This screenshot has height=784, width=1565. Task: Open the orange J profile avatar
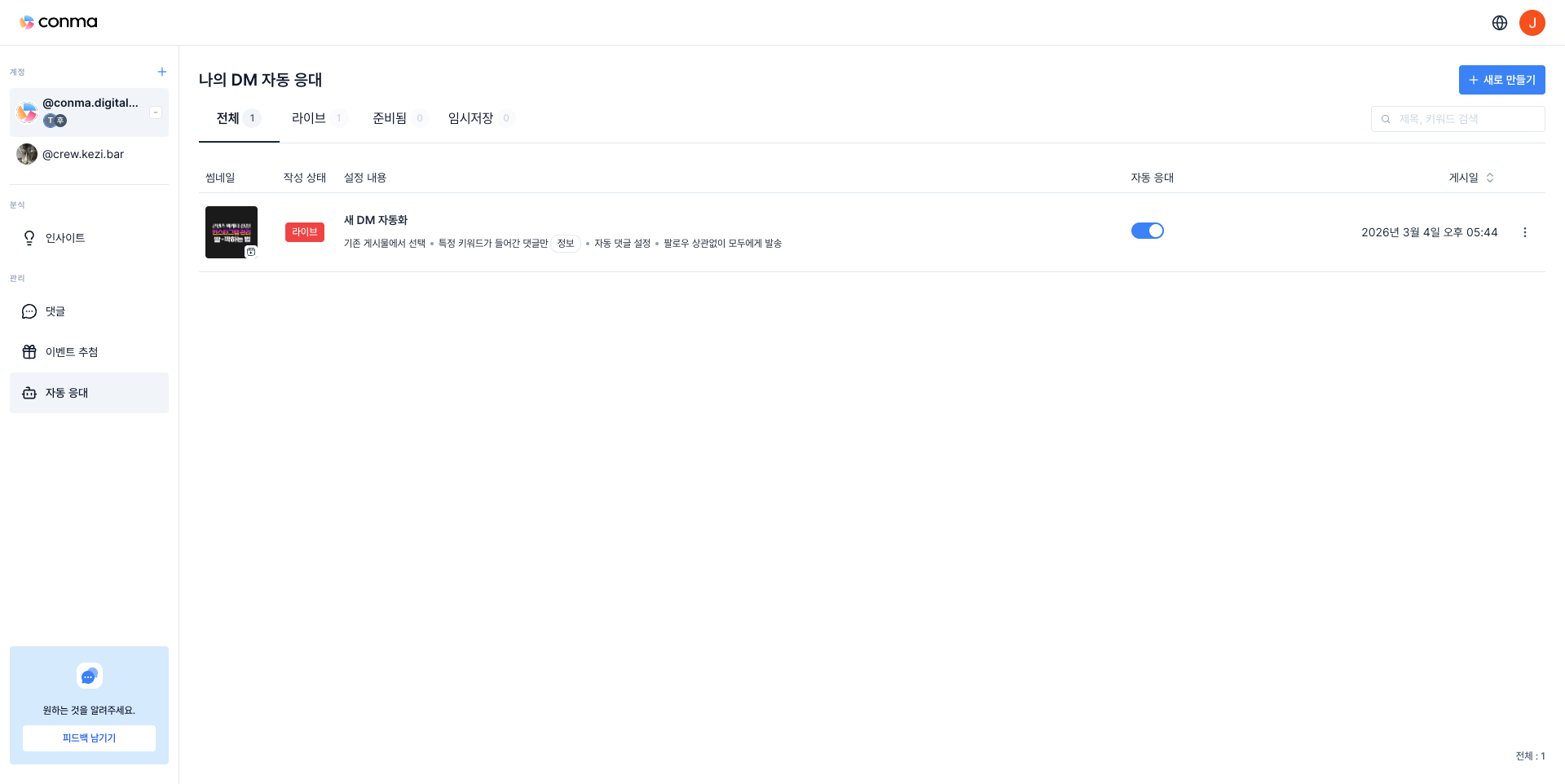coord(1532,23)
